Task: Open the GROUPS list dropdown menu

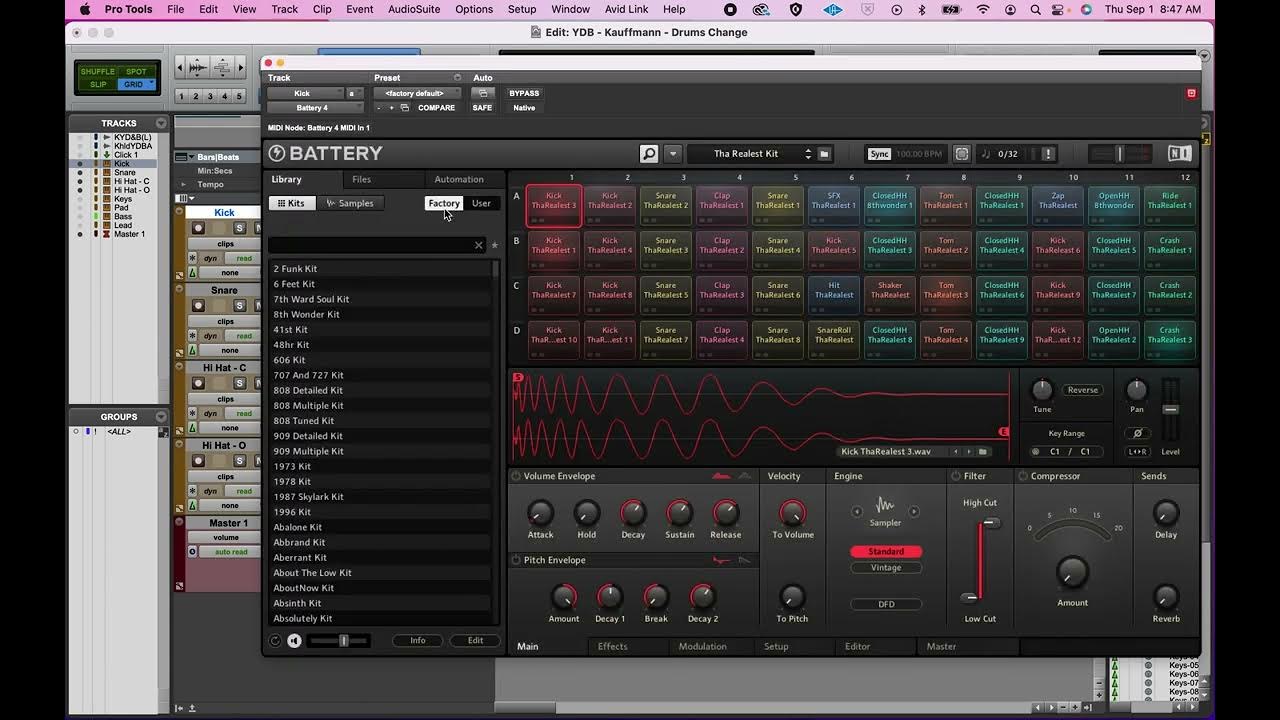Action: pyautogui.click(x=160, y=416)
